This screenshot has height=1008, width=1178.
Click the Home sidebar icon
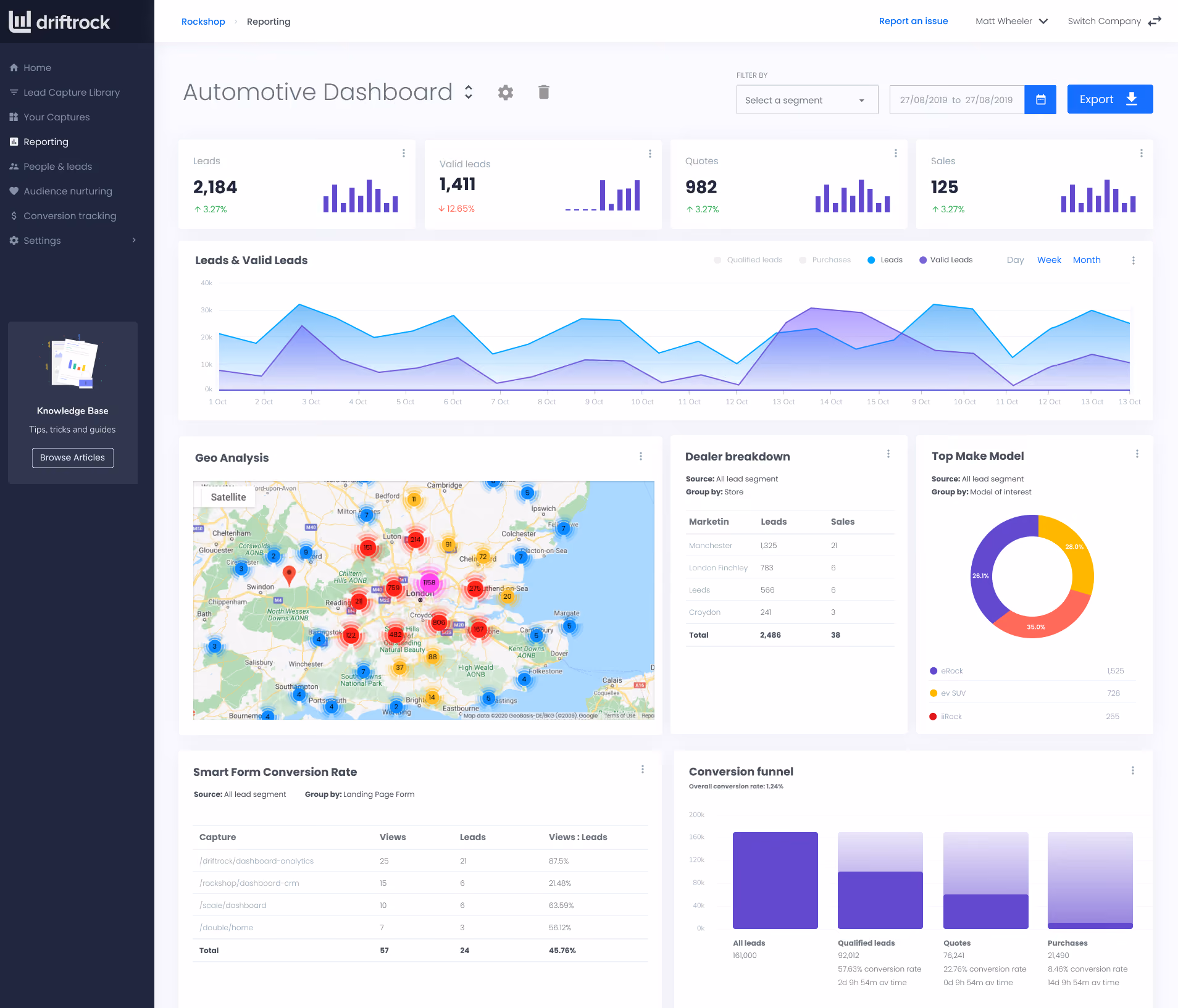point(14,68)
